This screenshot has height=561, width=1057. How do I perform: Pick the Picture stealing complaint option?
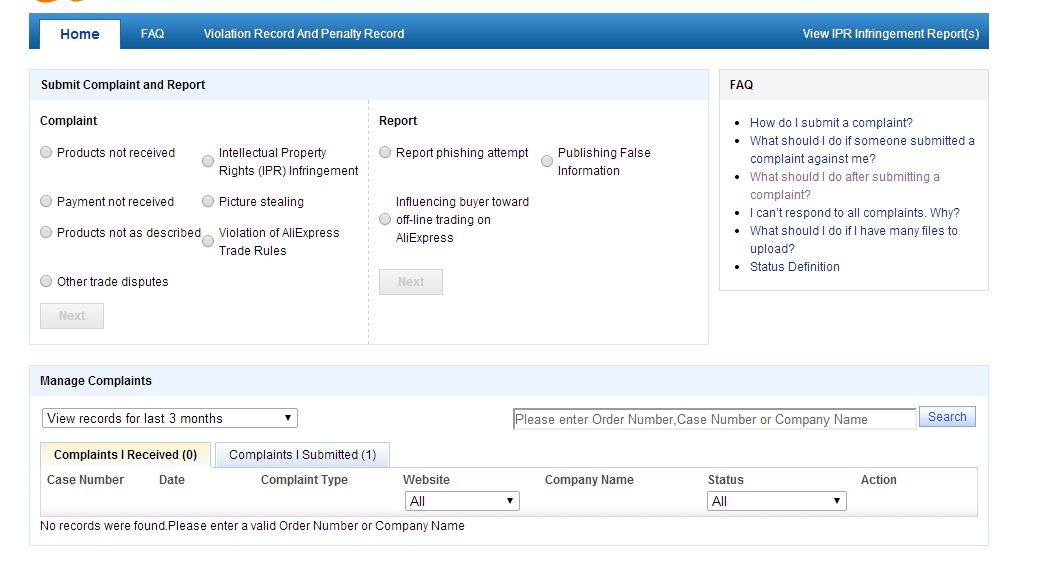(x=208, y=202)
